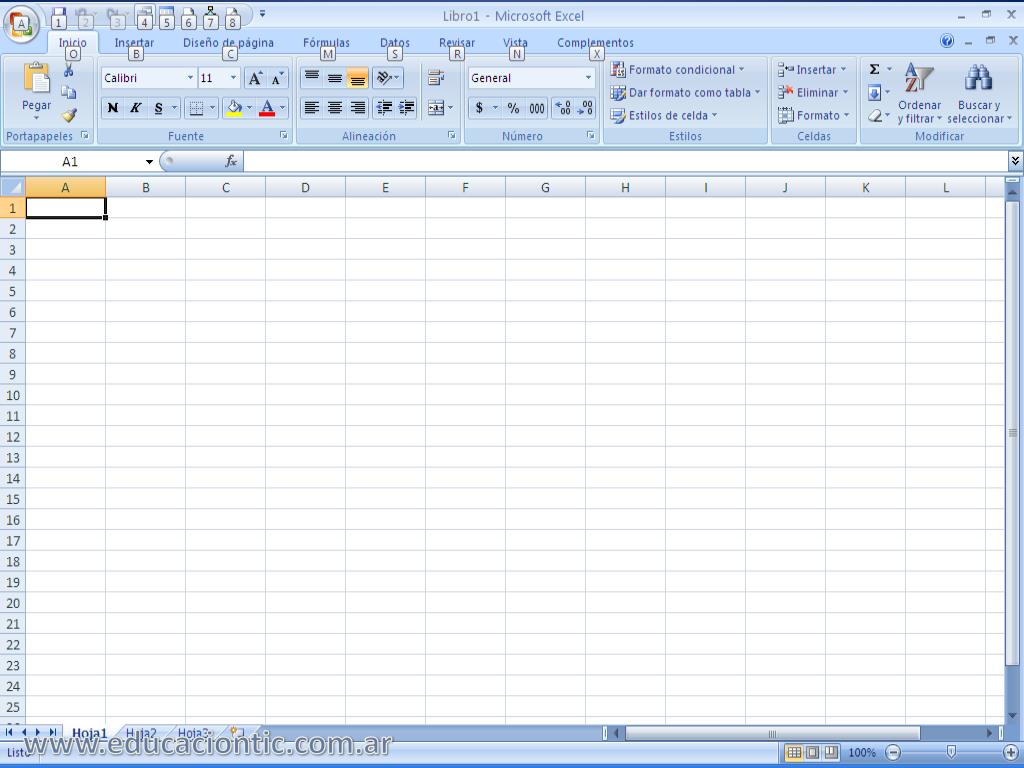Click the orientation text angle icon
The image size is (1024, 768).
point(387,78)
